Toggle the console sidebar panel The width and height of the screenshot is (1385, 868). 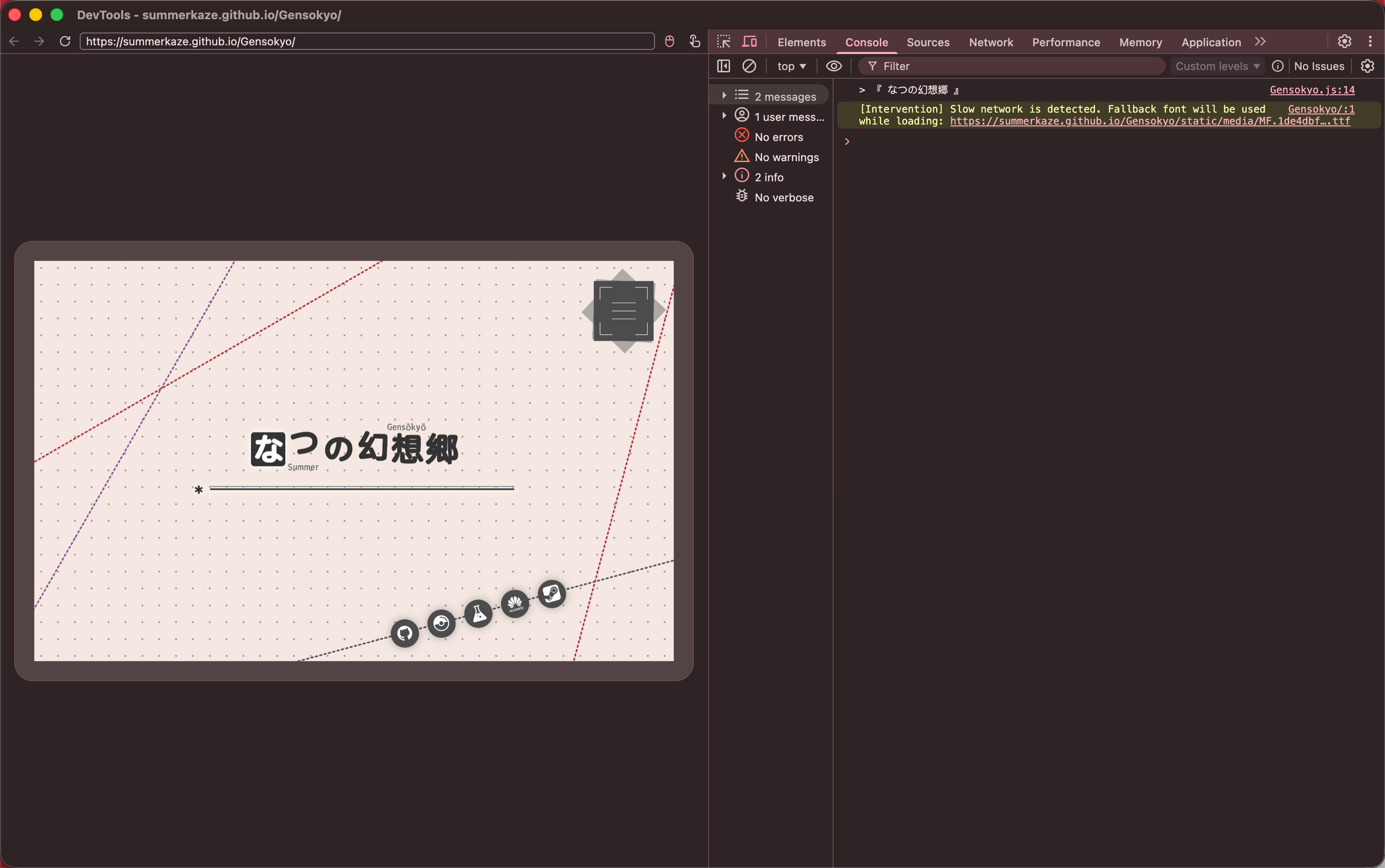(x=724, y=66)
